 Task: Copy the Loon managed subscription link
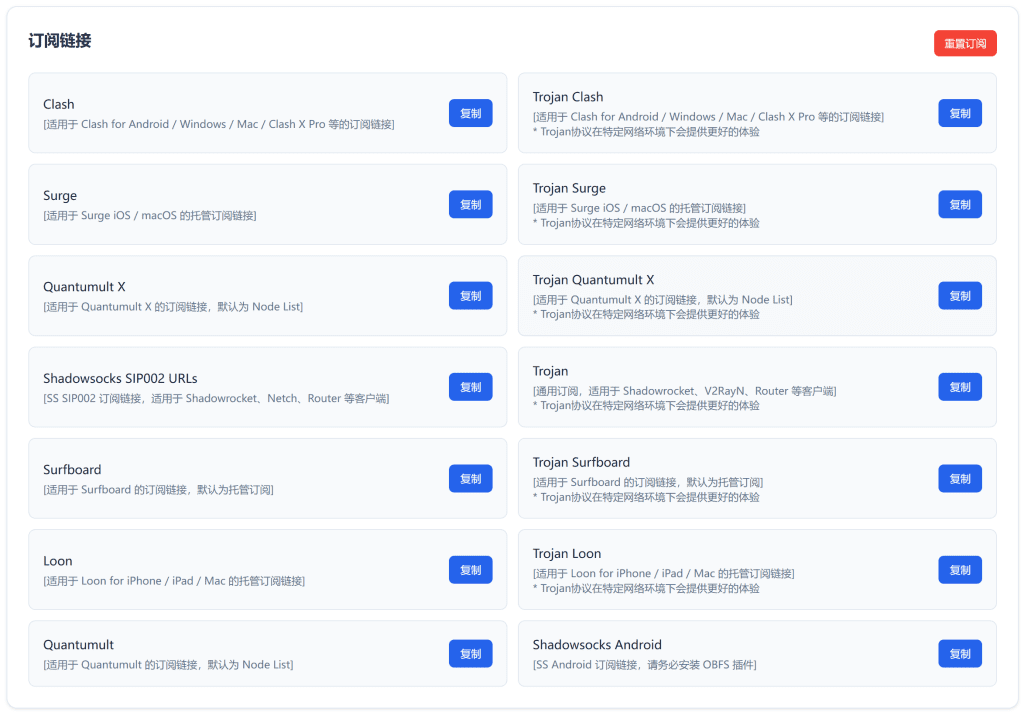[x=470, y=570]
